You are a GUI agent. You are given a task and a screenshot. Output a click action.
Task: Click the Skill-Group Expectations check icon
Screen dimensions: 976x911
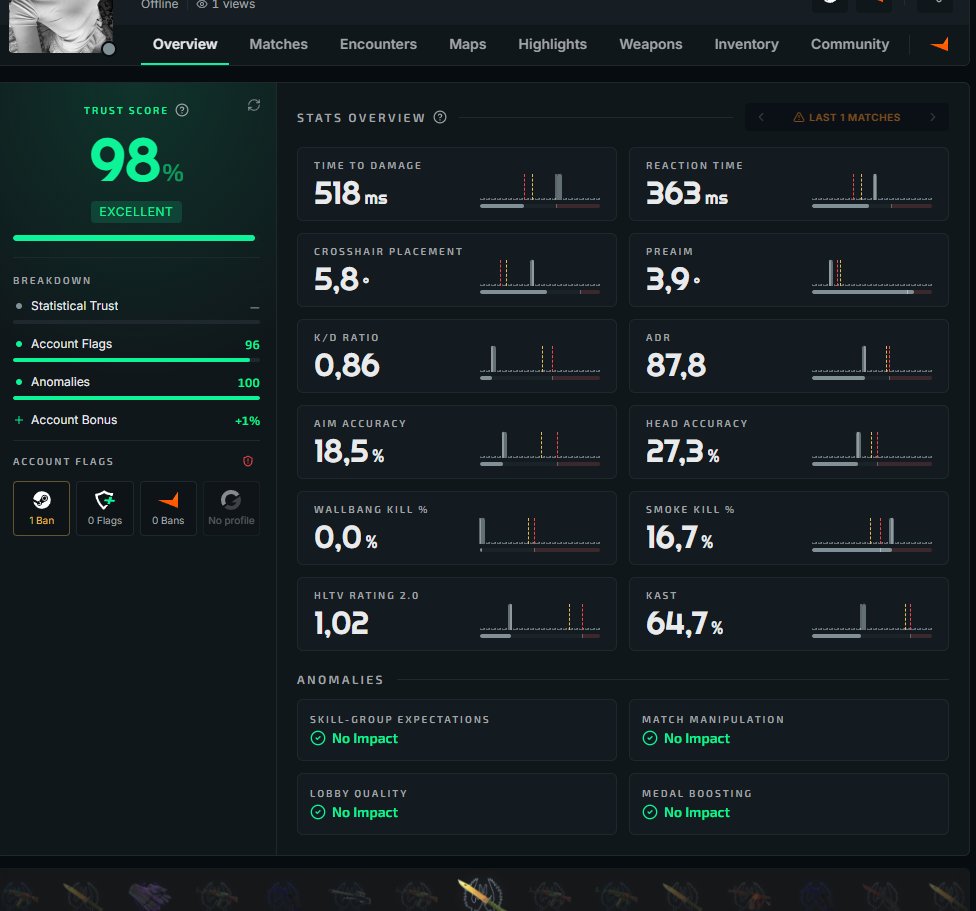click(x=318, y=739)
